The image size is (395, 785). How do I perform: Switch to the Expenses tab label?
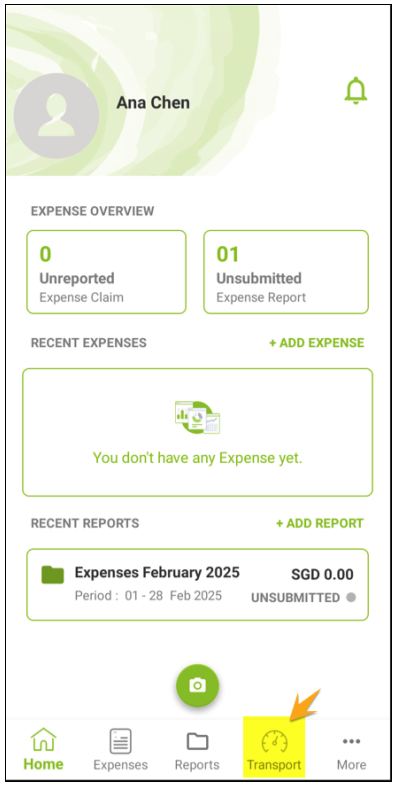tap(121, 765)
